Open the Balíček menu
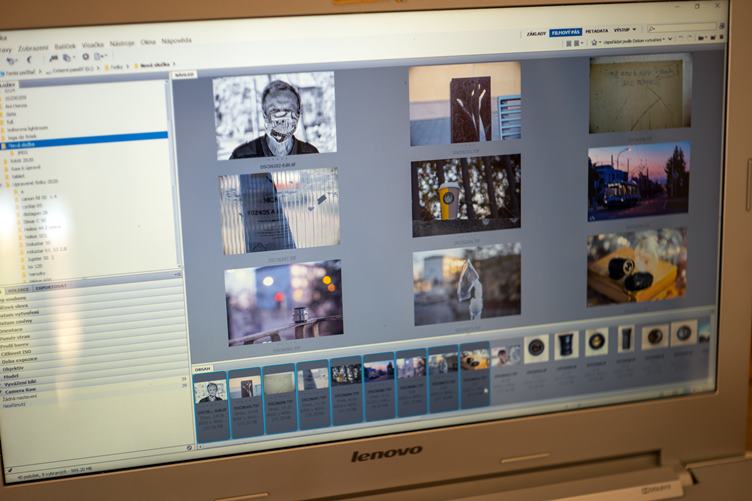 point(65,47)
